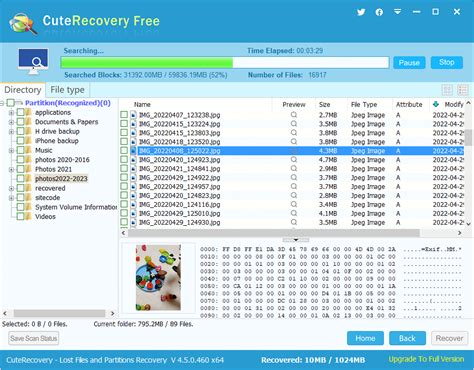Check the Videos folder checkbox

tap(20, 217)
